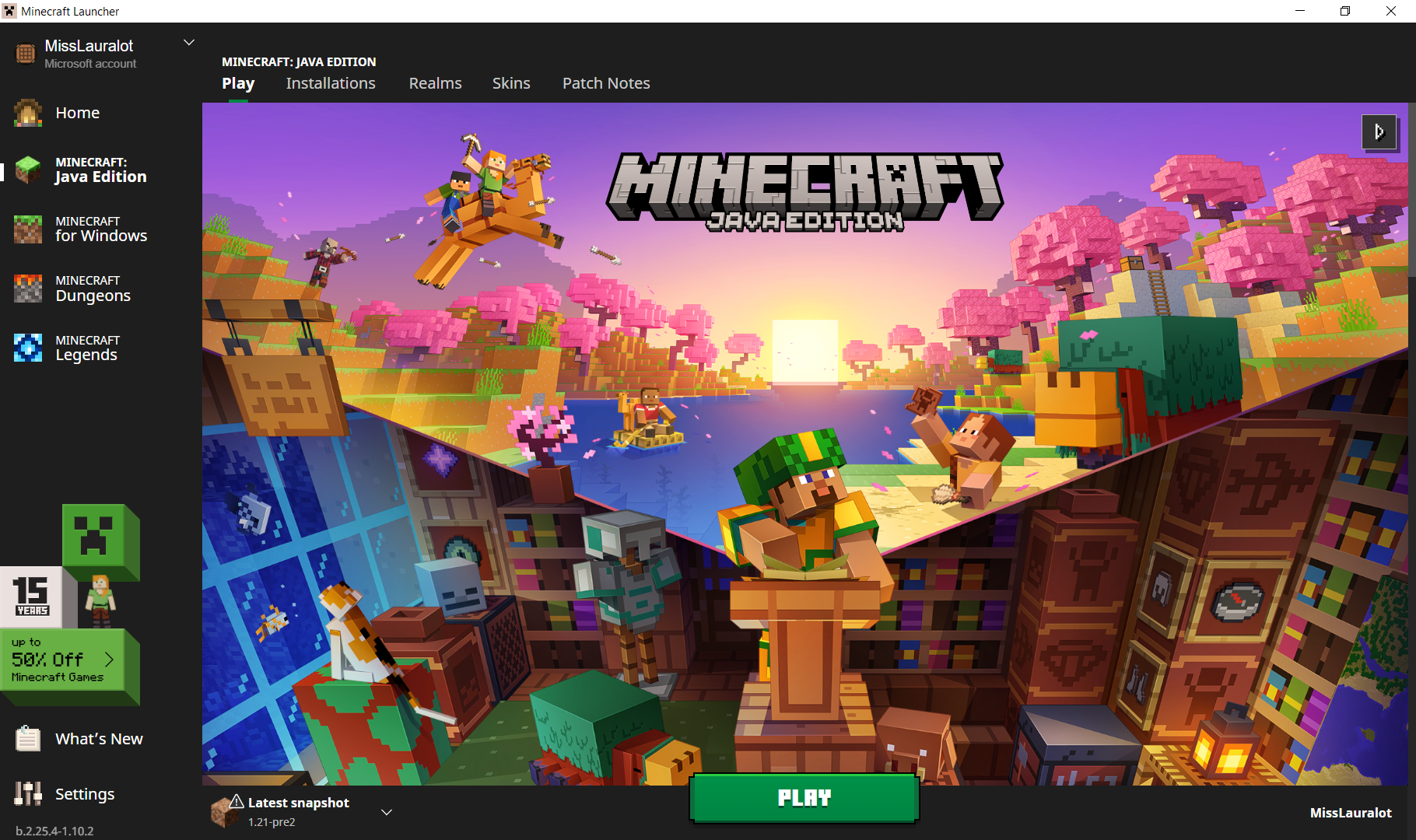Image resolution: width=1416 pixels, height=840 pixels.
Task: Select Minecraft Dungeons in sidebar
Action: coord(93,289)
